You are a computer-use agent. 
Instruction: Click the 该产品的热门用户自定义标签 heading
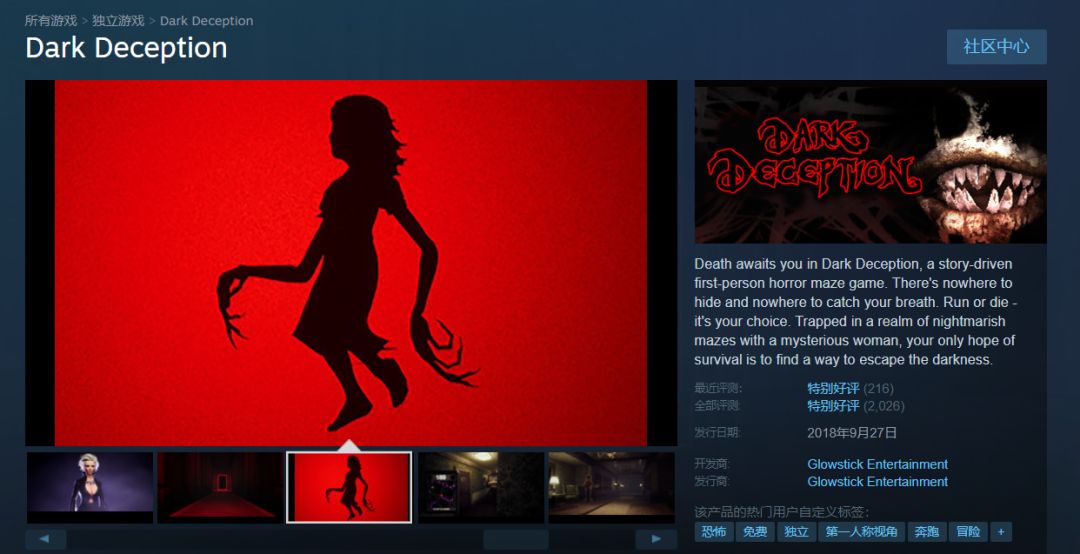(x=782, y=512)
